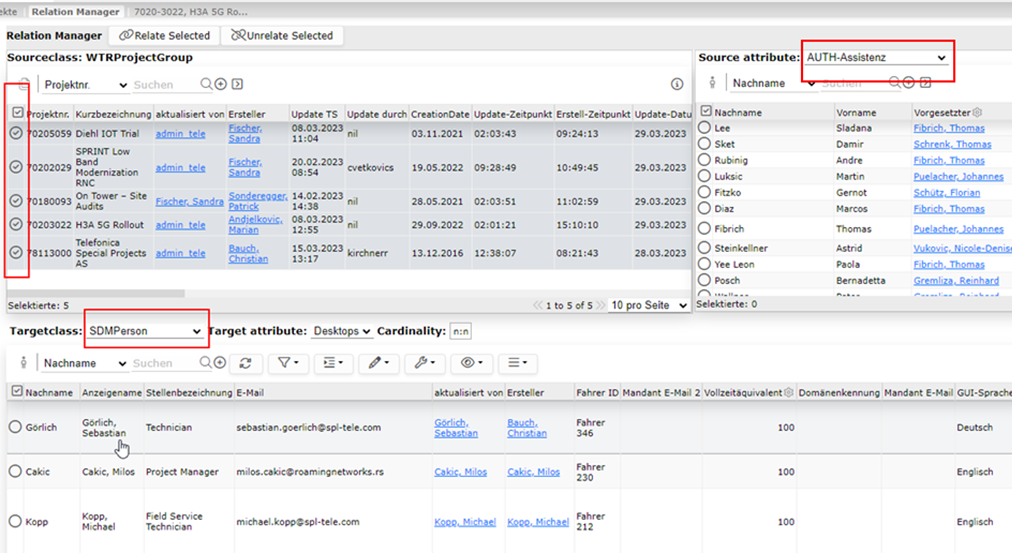
Task: Toggle the select-all checkbox in the project group table
Action: coord(17,113)
